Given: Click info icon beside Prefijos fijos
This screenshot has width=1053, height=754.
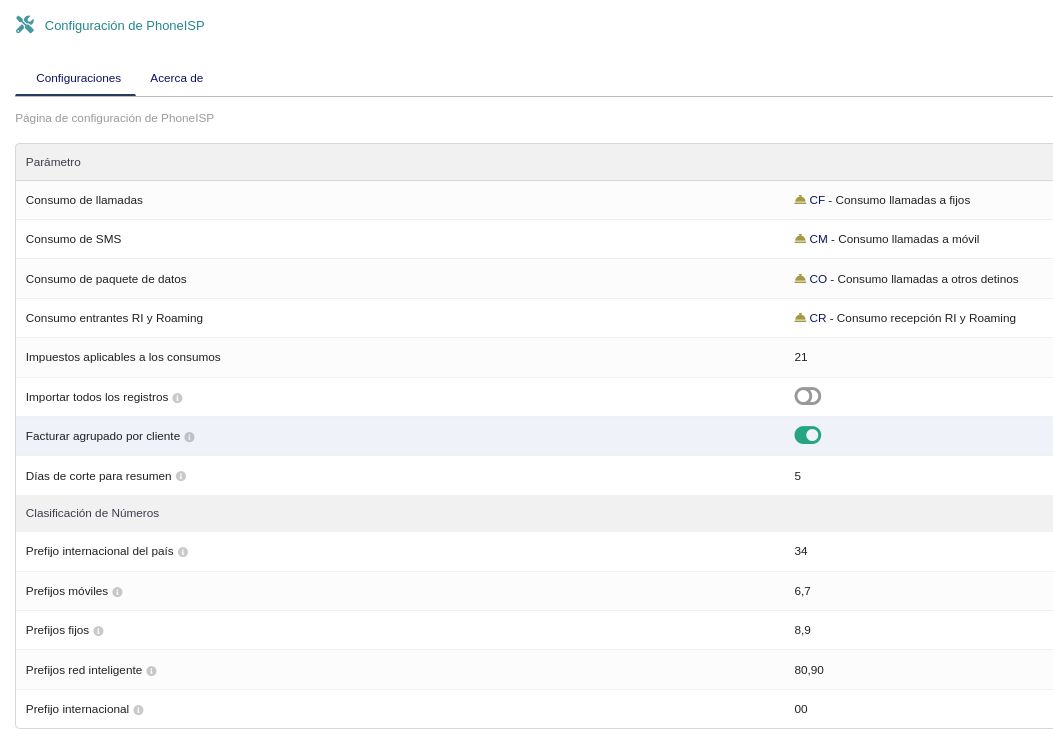Looking at the screenshot, I should [x=98, y=631].
